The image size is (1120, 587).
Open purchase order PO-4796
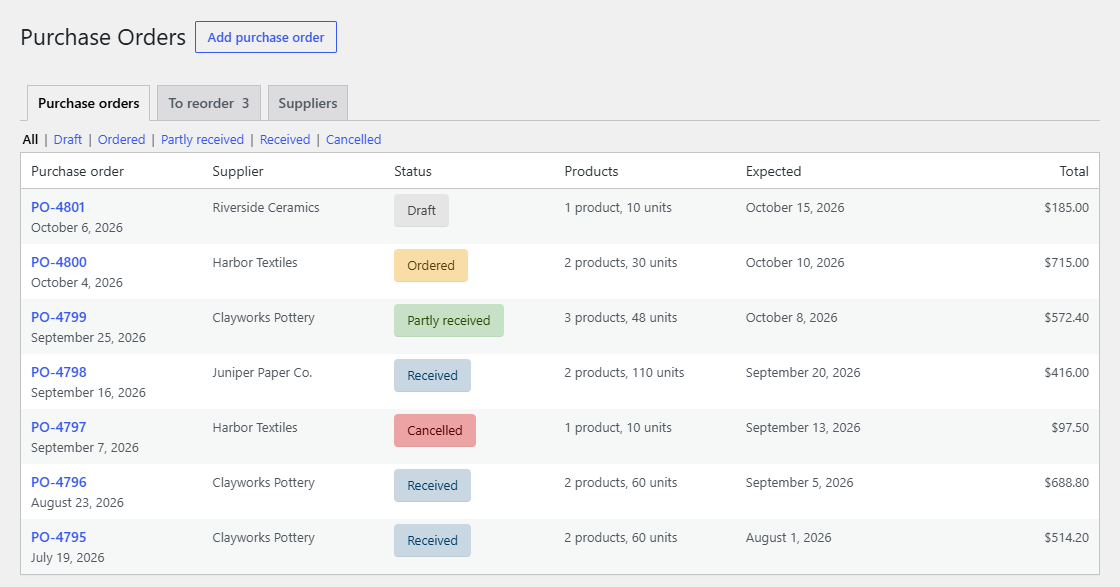59,482
